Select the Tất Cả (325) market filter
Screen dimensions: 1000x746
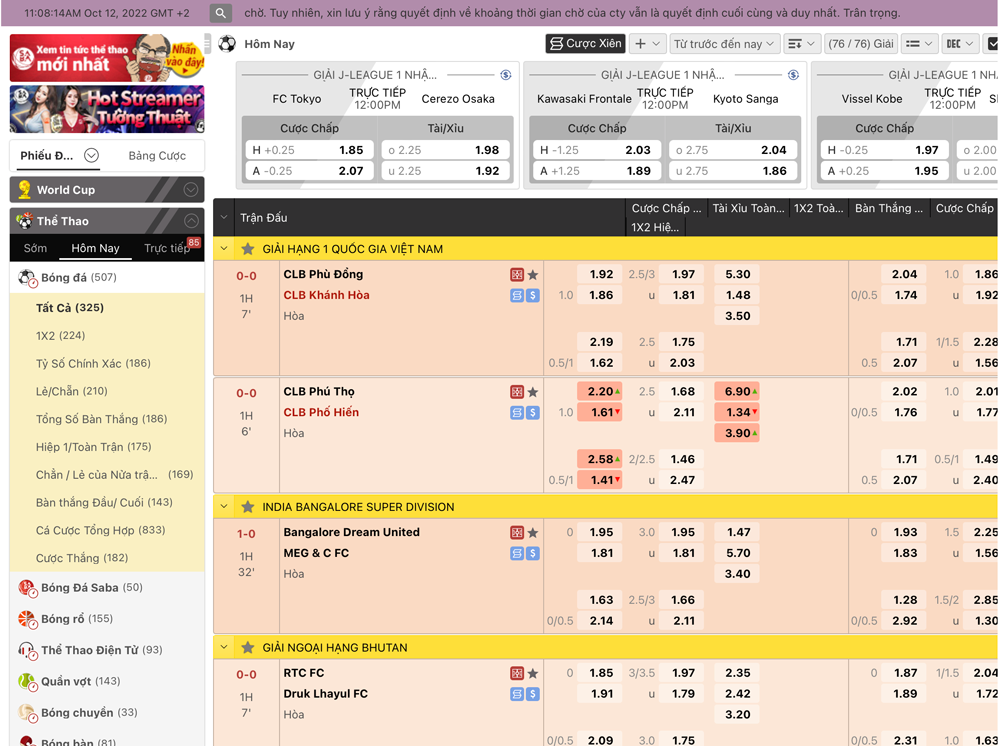click(x=70, y=308)
